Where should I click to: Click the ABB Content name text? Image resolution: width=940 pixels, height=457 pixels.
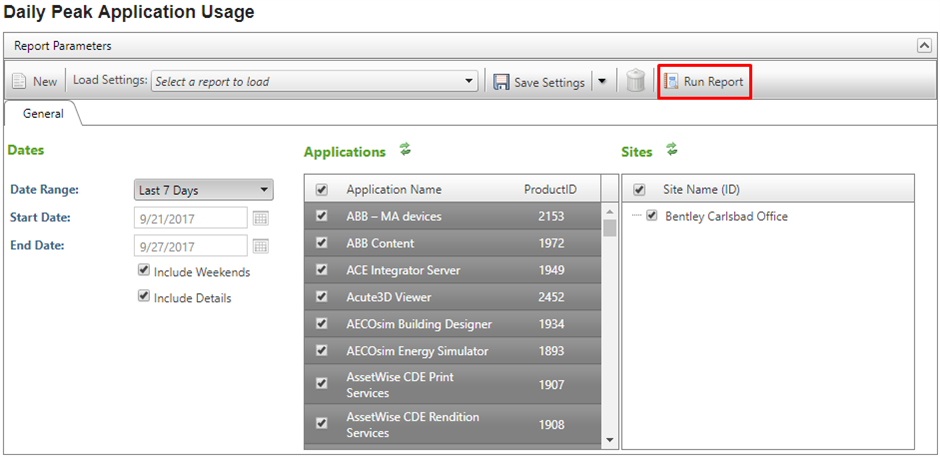pyautogui.click(x=380, y=243)
